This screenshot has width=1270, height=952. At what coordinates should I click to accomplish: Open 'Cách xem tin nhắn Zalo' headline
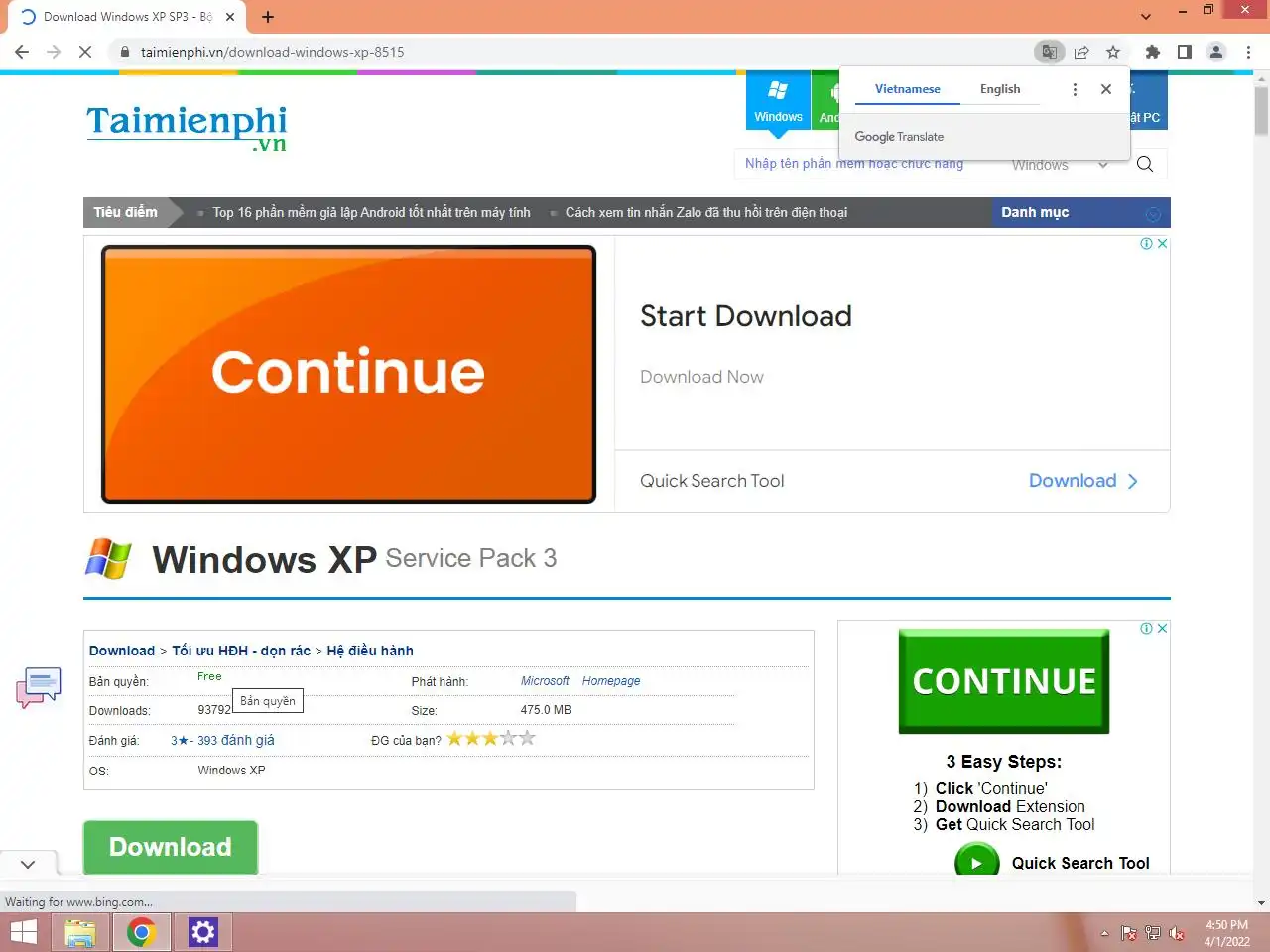[706, 212]
